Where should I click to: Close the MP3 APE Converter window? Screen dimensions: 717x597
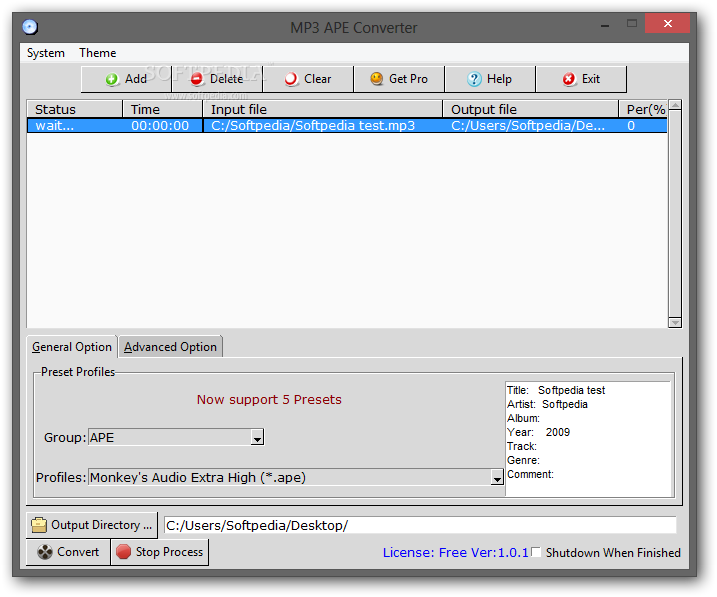click(x=668, y=24)
